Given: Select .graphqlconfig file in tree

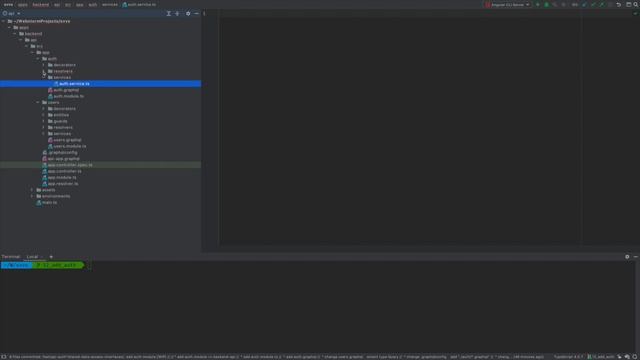Looking at the screenshot, I should [x=62, y=153].
